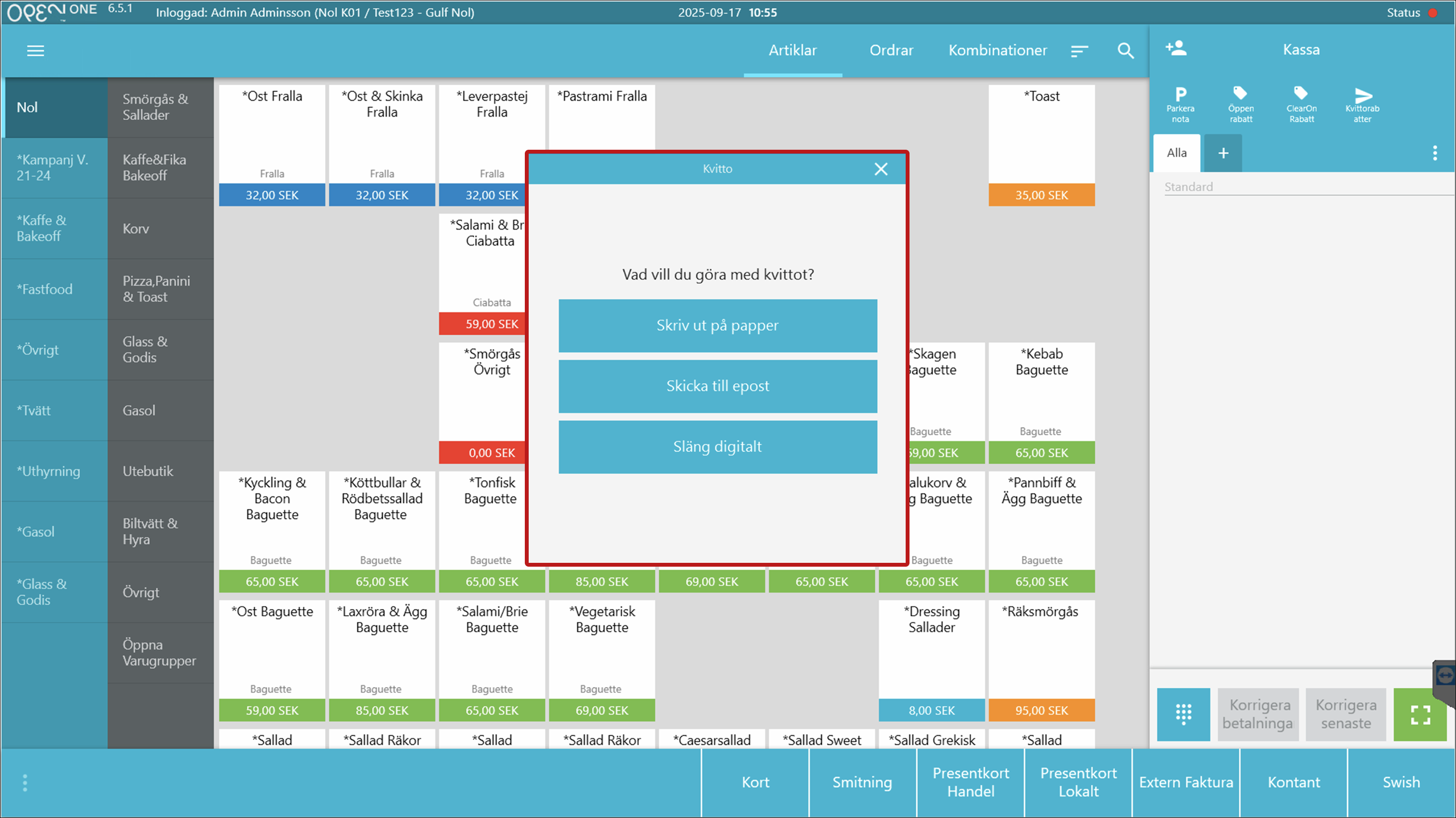The width and height of the screenshot is (1456, 818).
Task: Select Skicka till epost option
Action: pyautogui.click(x=717, y=386)
